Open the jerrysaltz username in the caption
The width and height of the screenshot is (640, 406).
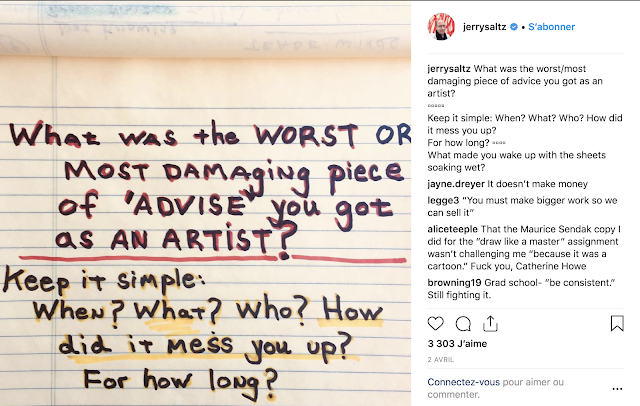click(449, 69)
